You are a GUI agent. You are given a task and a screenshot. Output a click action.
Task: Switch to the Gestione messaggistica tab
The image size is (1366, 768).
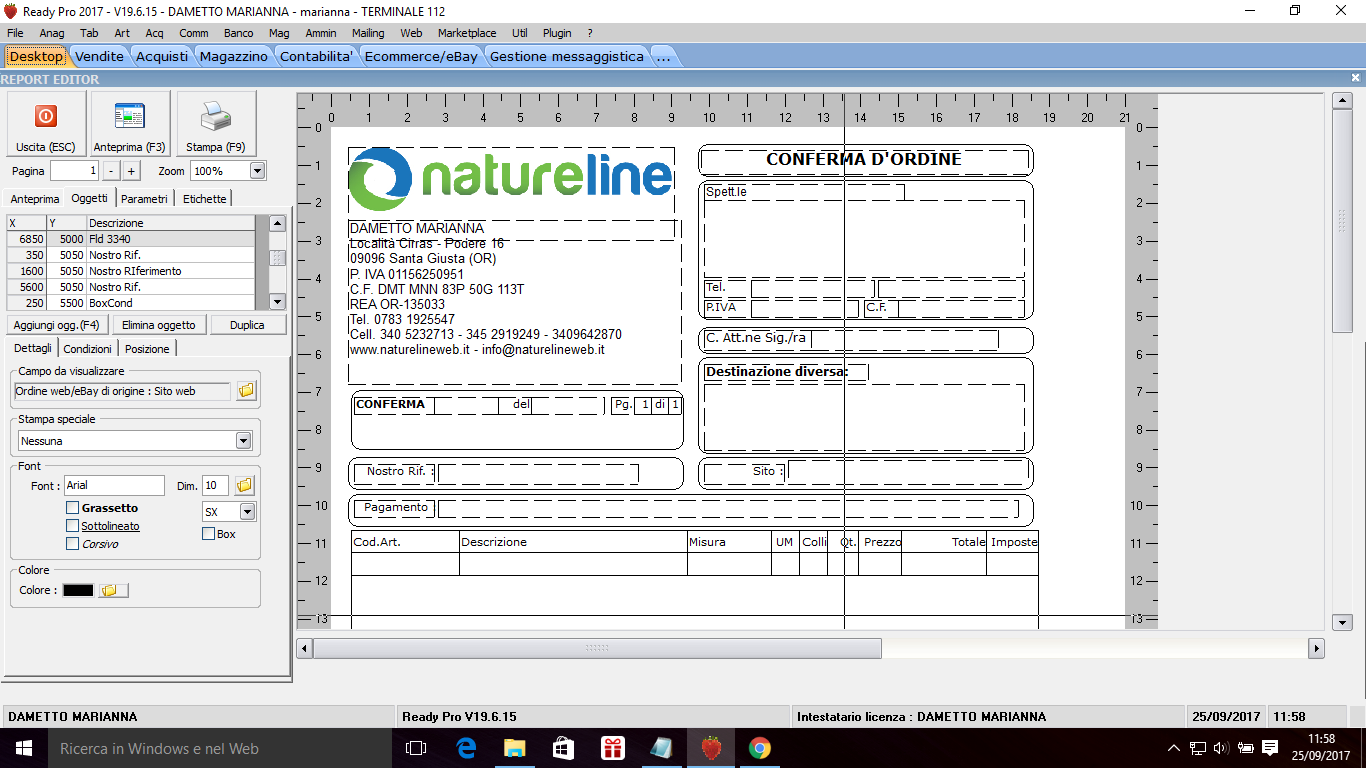pyautogui.click(x=567, y=56)
